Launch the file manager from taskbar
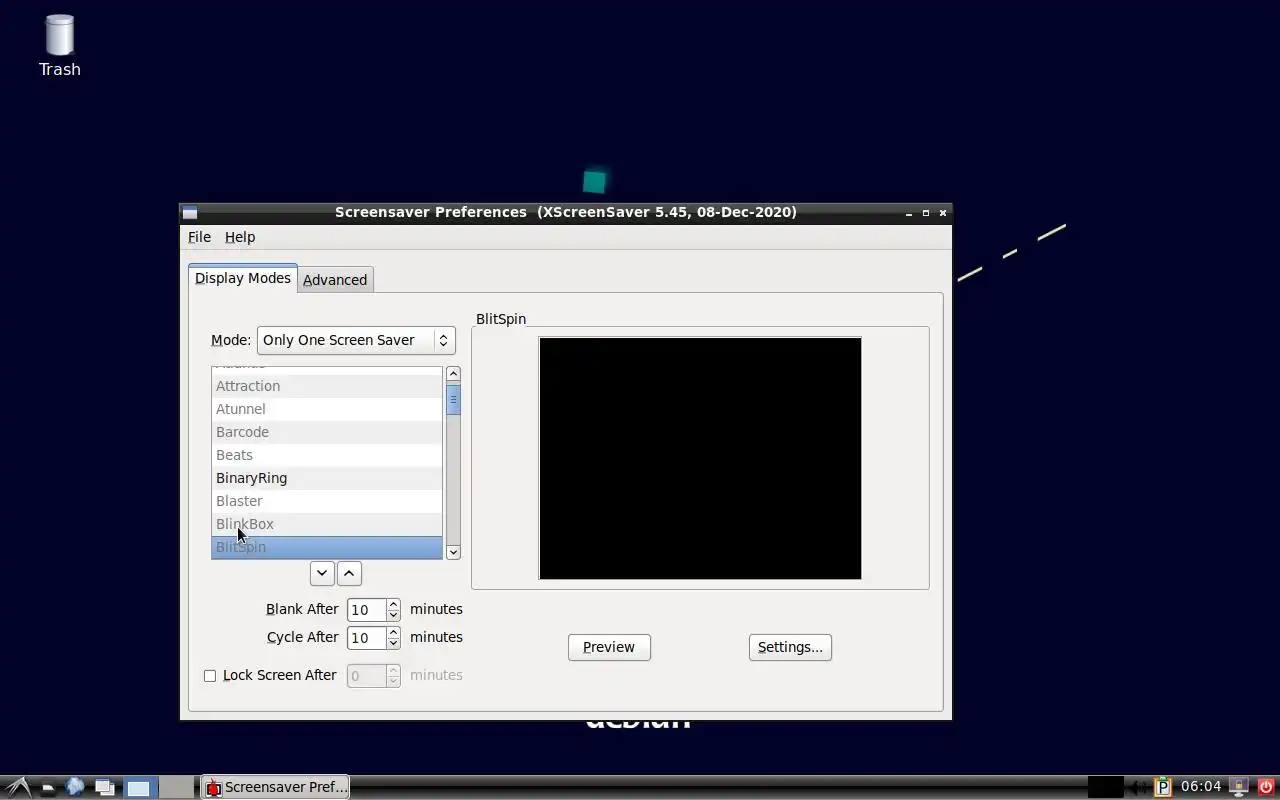This screenshot has width=1280, height=800. point(47,787)
